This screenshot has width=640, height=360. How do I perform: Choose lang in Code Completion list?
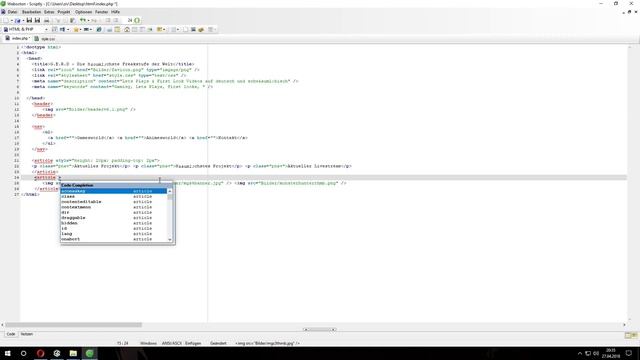click(113, 233)
